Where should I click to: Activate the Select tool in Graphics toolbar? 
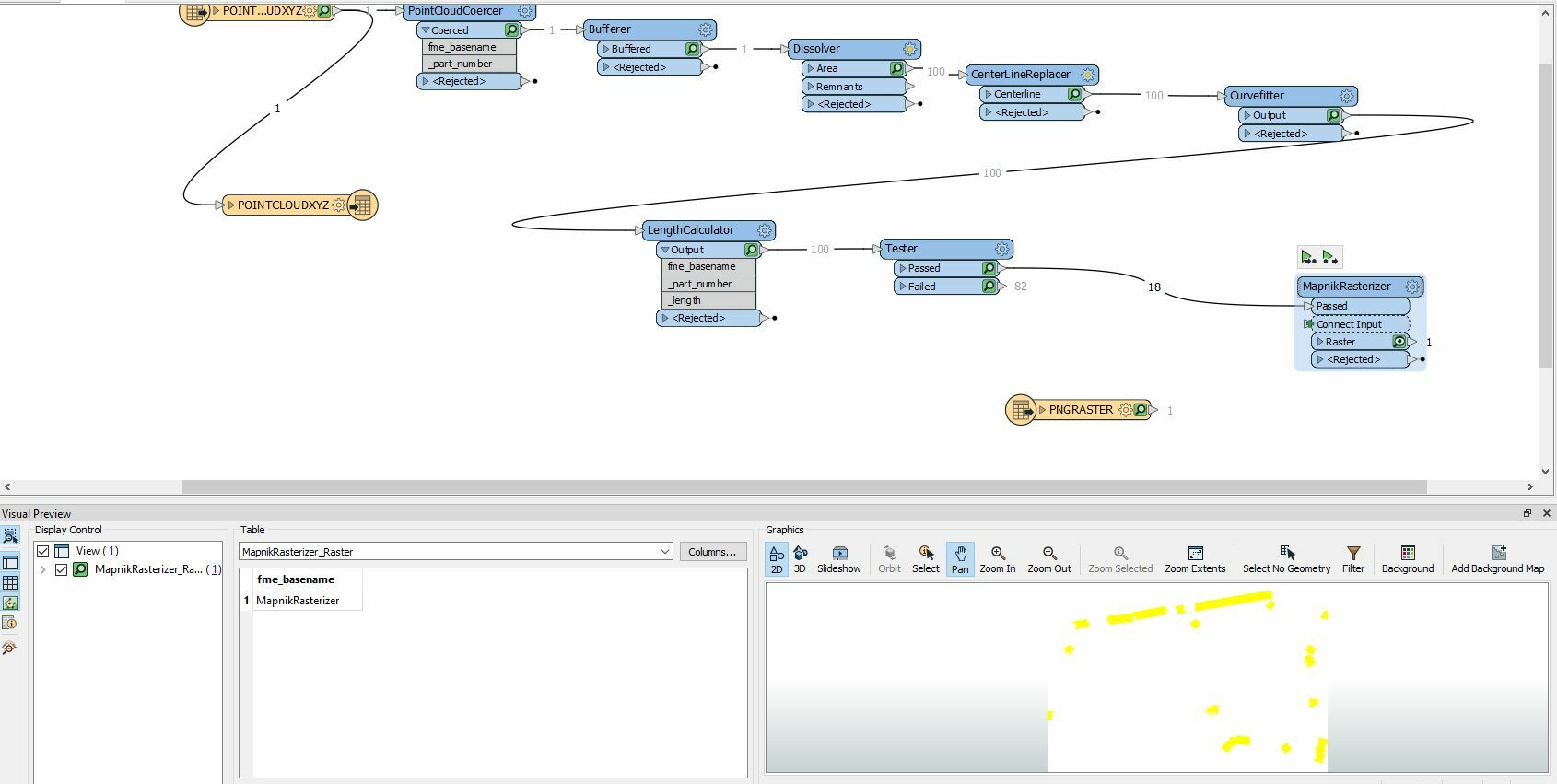(x=926, y=558)
